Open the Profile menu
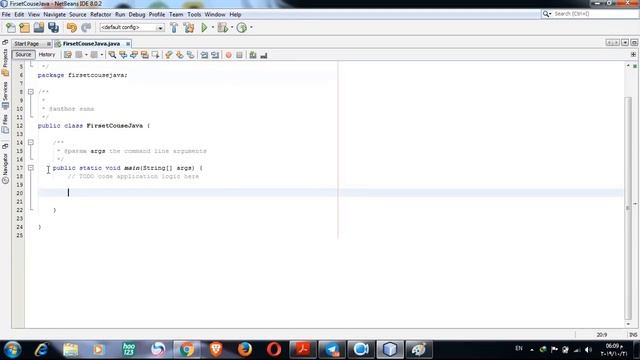 pyautogui.click(x=157, y=14)
